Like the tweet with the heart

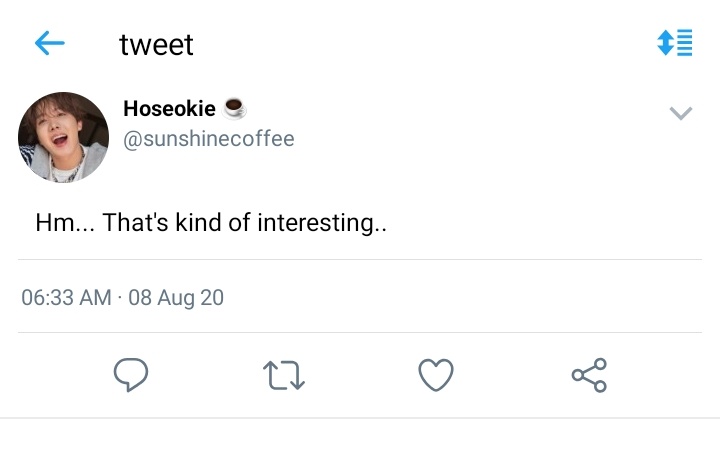click(436, 375)
